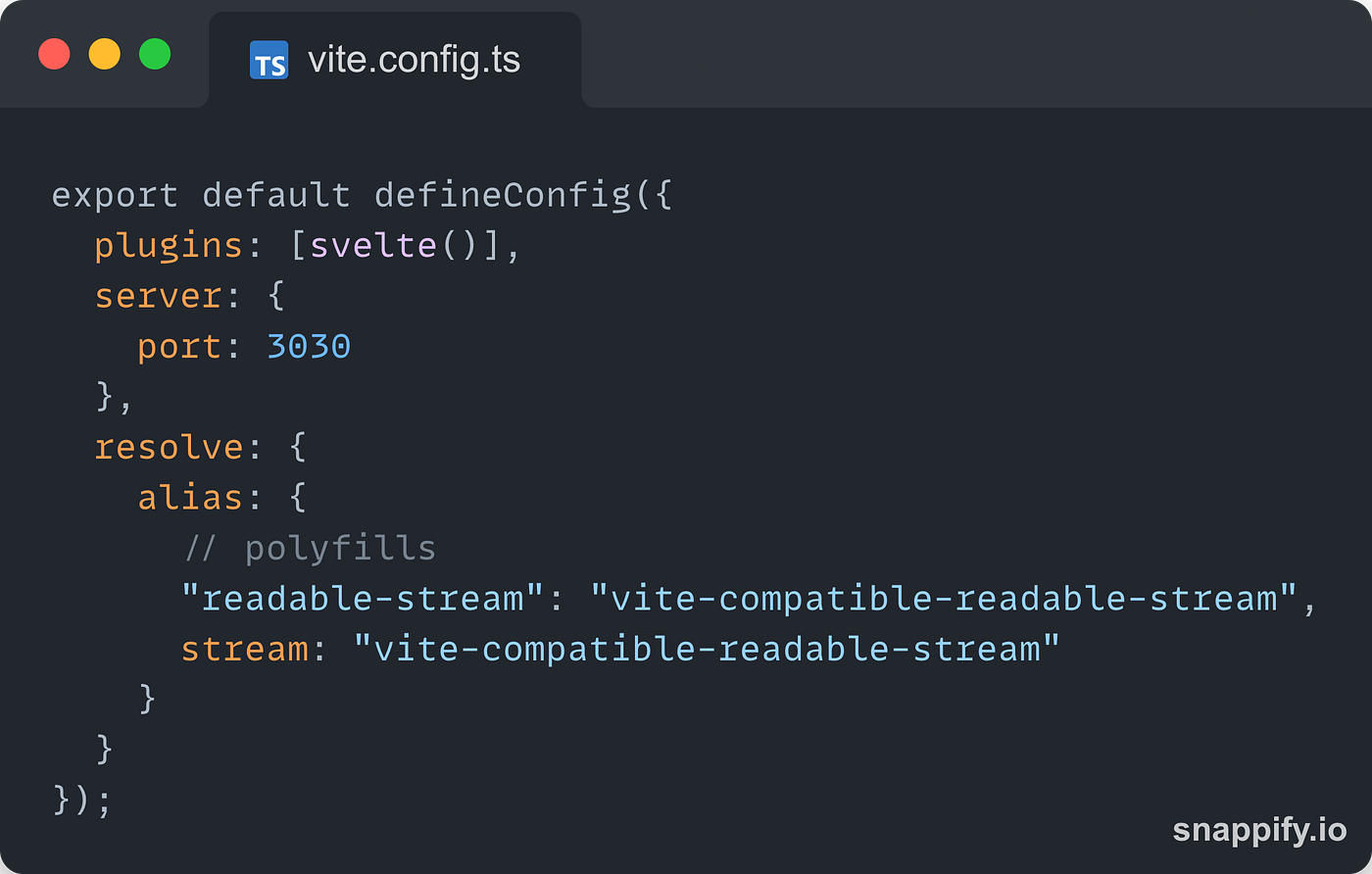The height and width of the screenshot is (874, 1372).
Task: Select the vite.config.ts tab
Action: (x=395, y=60)
